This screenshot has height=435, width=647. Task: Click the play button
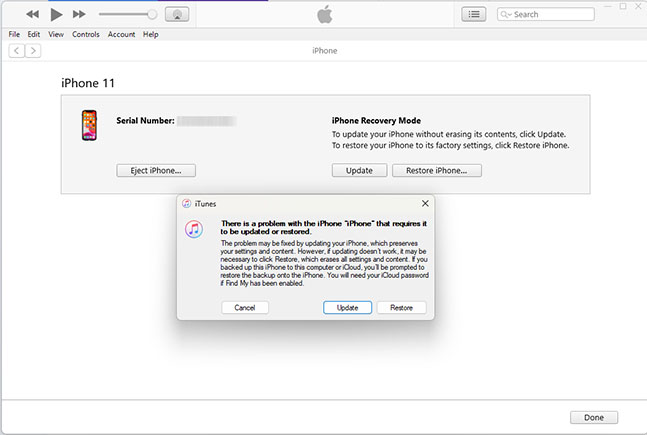56,14
